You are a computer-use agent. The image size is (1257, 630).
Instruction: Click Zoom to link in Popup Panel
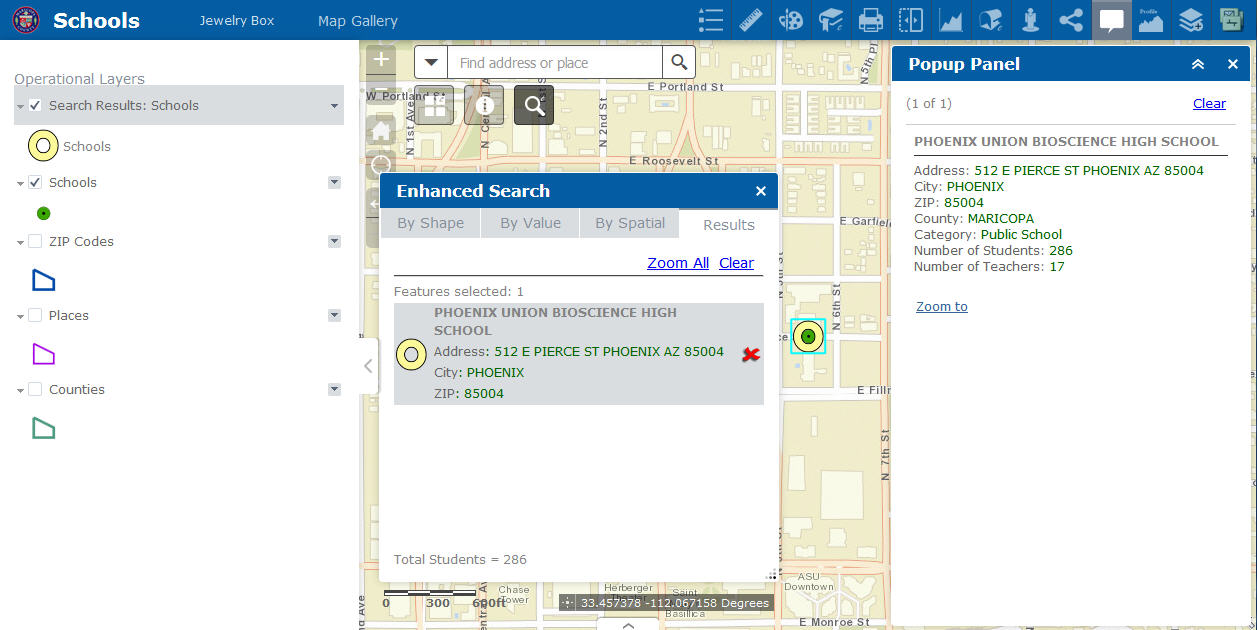(942, 306)
